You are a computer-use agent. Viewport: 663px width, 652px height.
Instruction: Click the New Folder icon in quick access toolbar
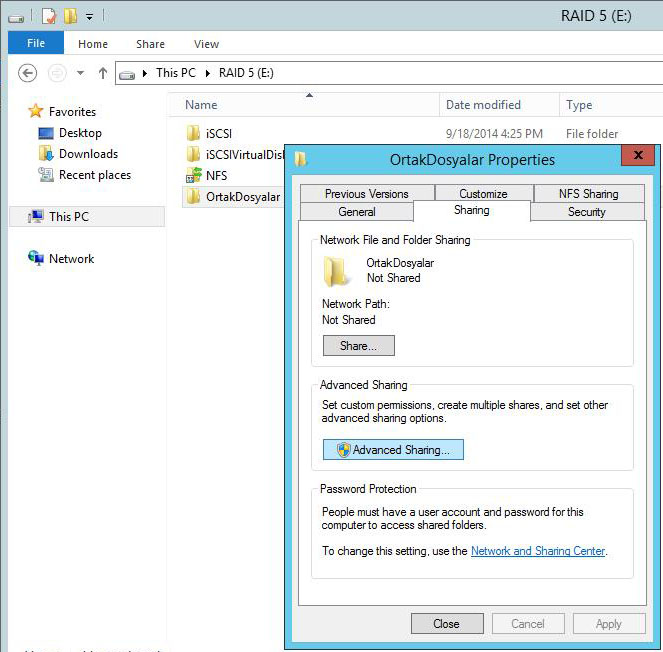pyautogui.click(x=70, y=16)
